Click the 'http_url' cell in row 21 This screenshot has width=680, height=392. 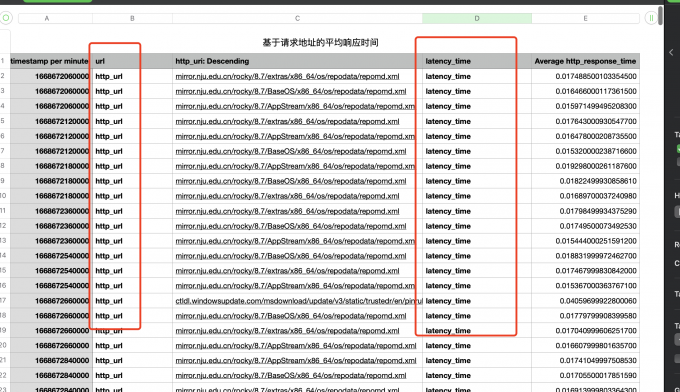[x=132, y=360]
